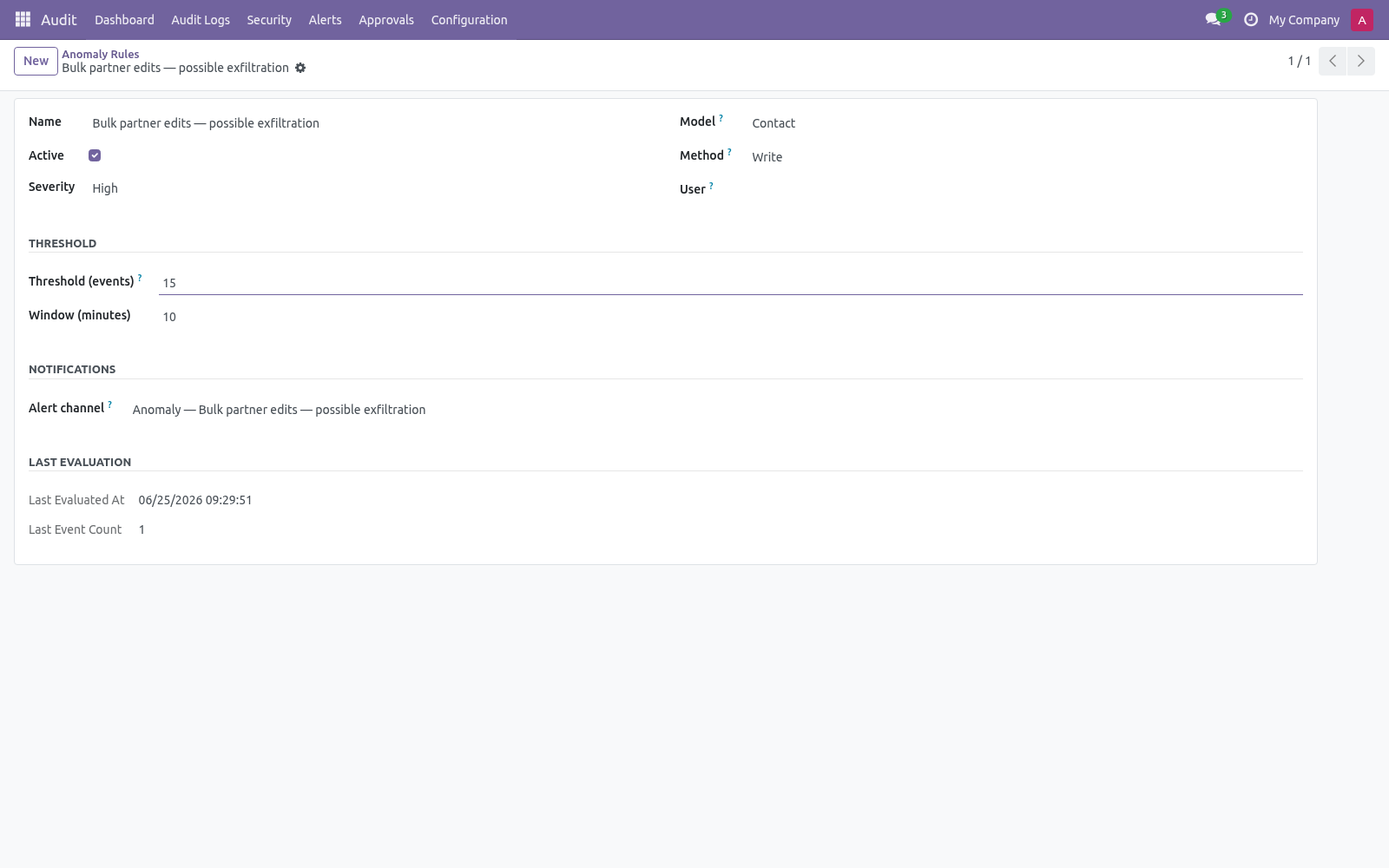Click the 1 / 1 pager counter
Screen dimensions: 1389x868
pyautogui.click(x=1300, y=61)
